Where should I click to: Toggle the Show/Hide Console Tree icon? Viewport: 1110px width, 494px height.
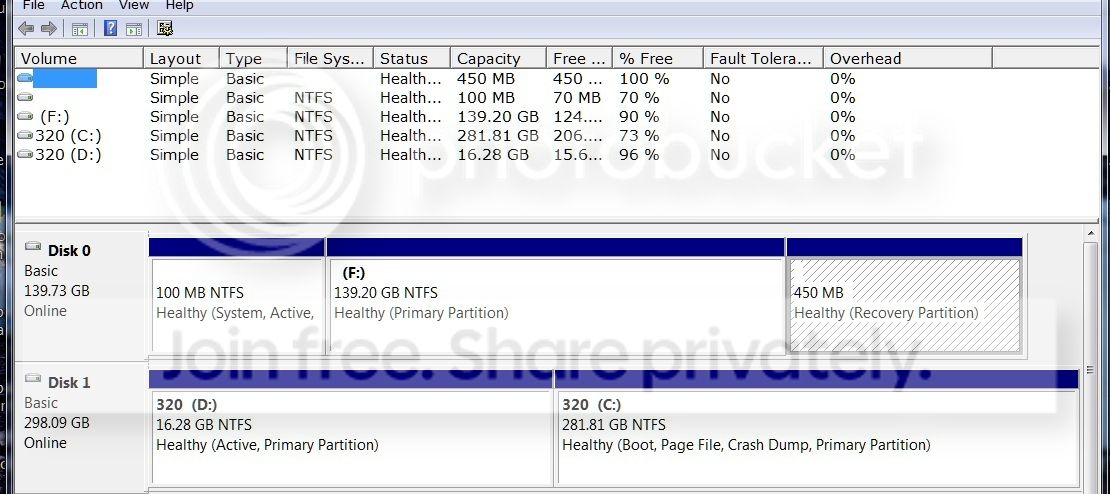(80, 29)
